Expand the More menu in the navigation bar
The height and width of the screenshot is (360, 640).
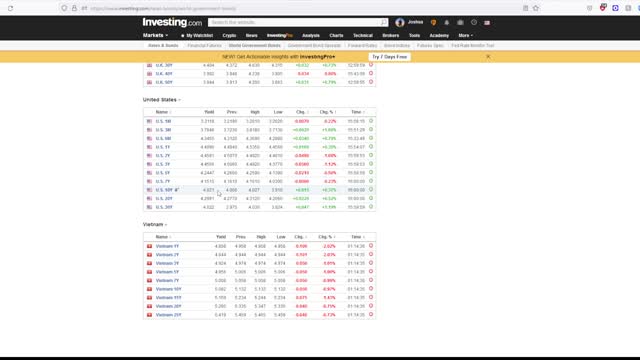click(x=465, y=36)
